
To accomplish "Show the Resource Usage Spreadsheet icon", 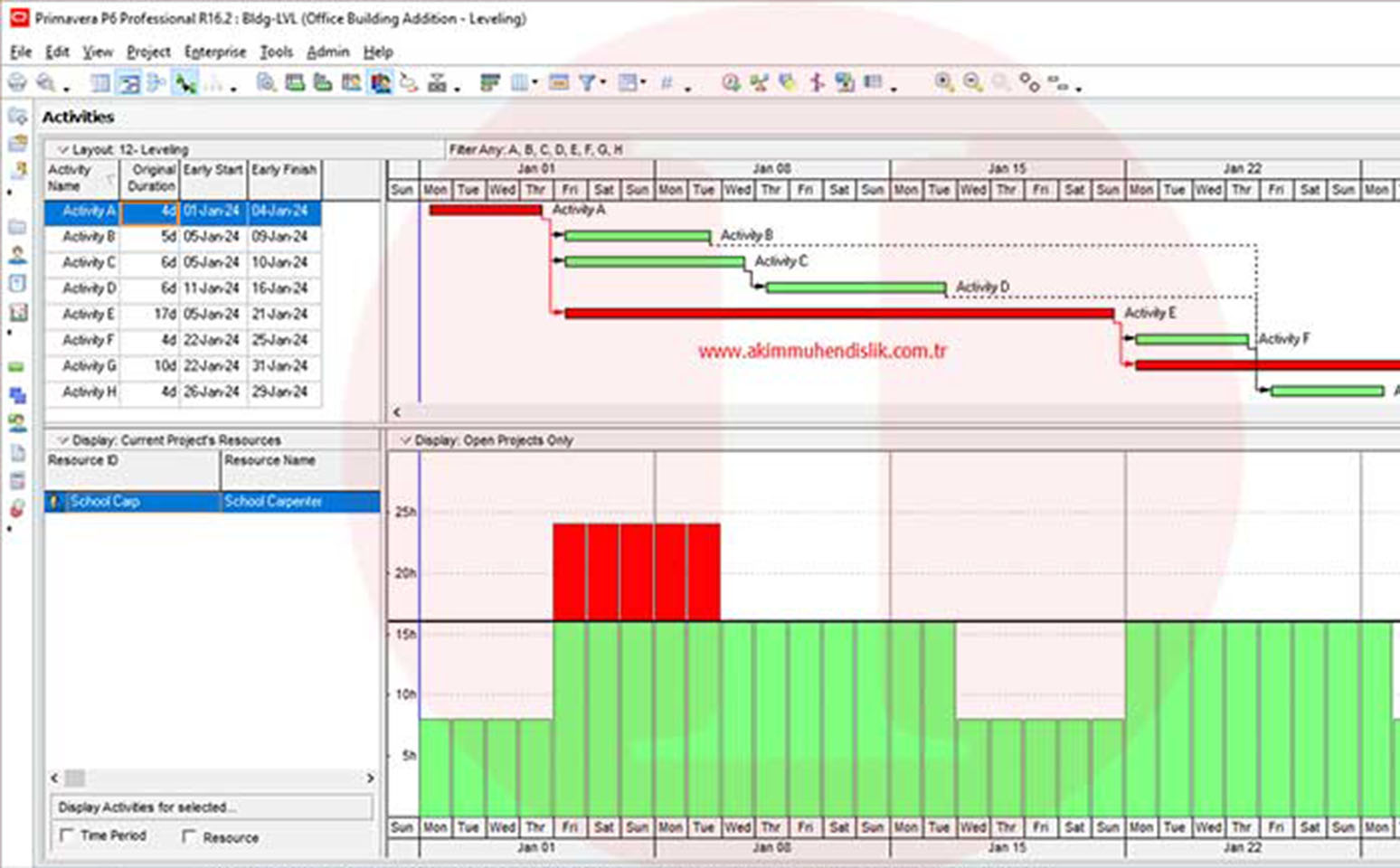I will (x=351, y=83).
